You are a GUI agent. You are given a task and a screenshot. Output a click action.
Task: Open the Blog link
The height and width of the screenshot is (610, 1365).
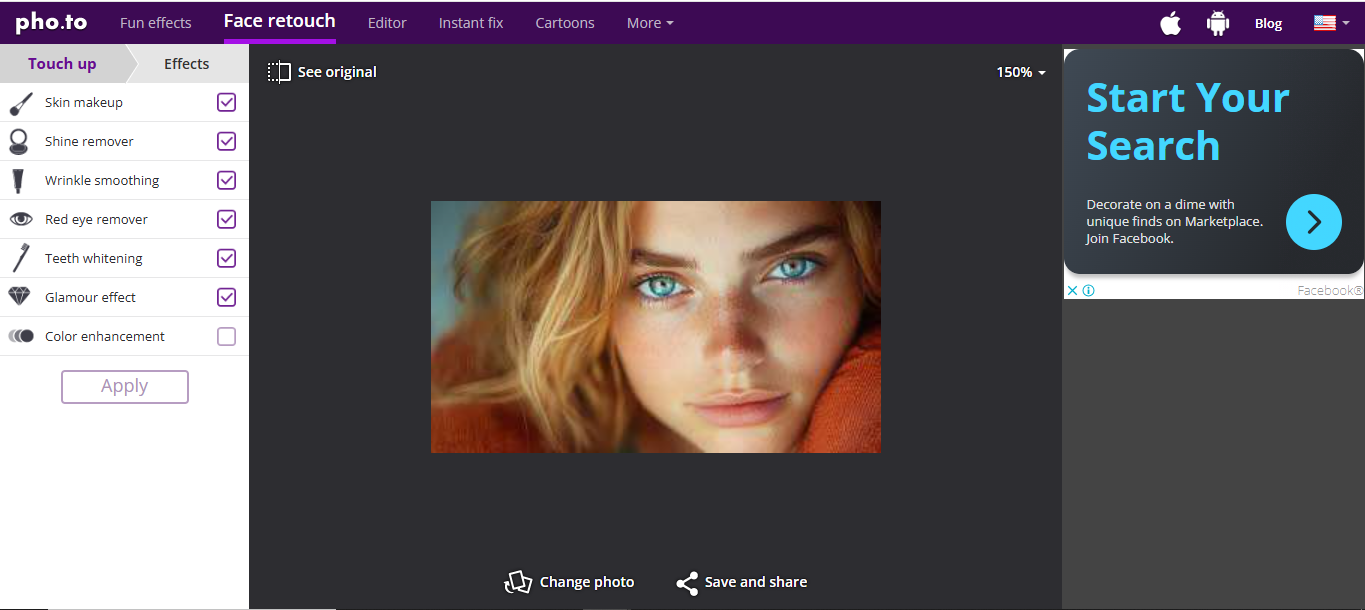[x=1268, y=22]
